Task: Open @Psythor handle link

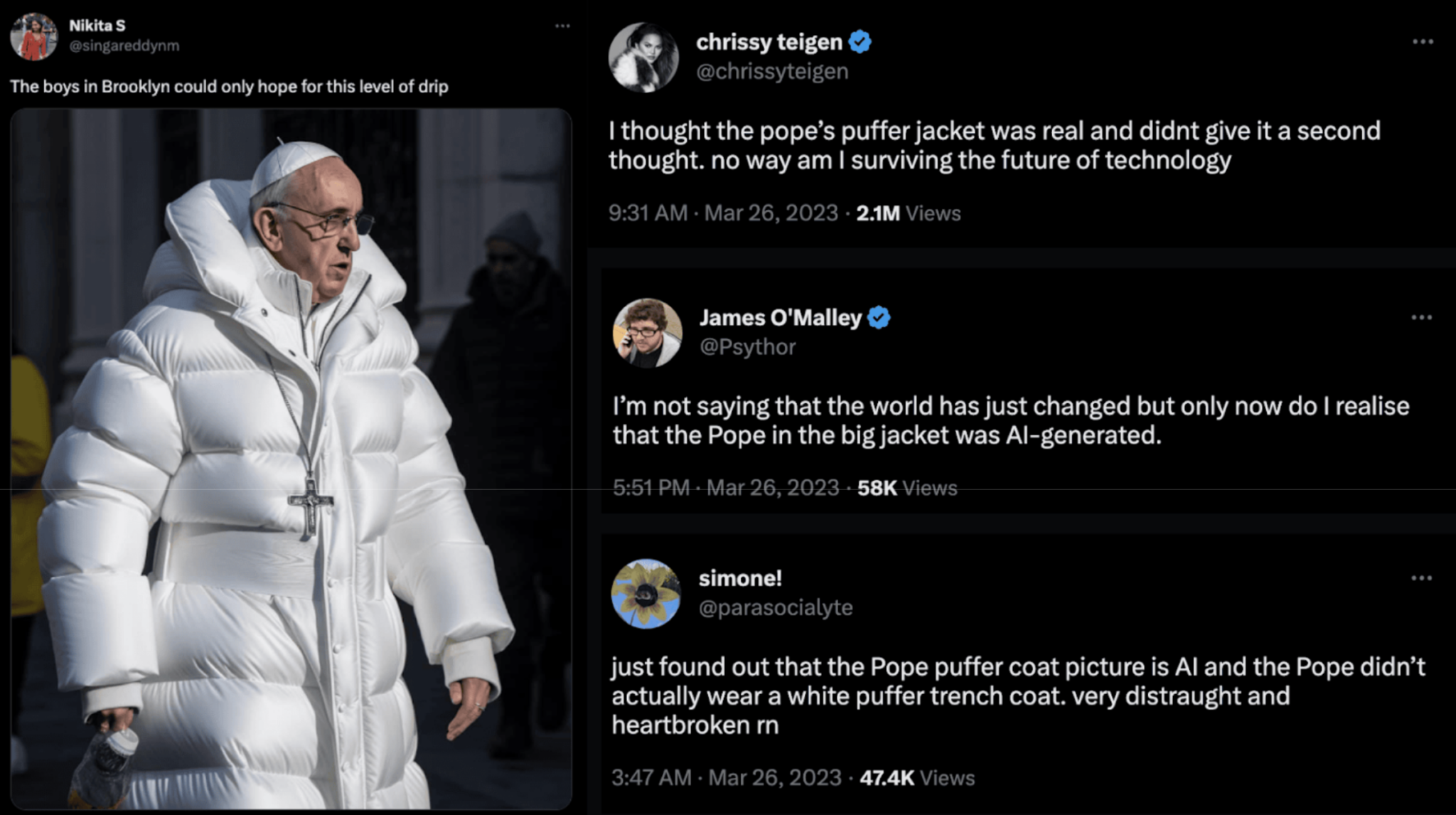Action: pyautogui.click(x=747, y=347)
